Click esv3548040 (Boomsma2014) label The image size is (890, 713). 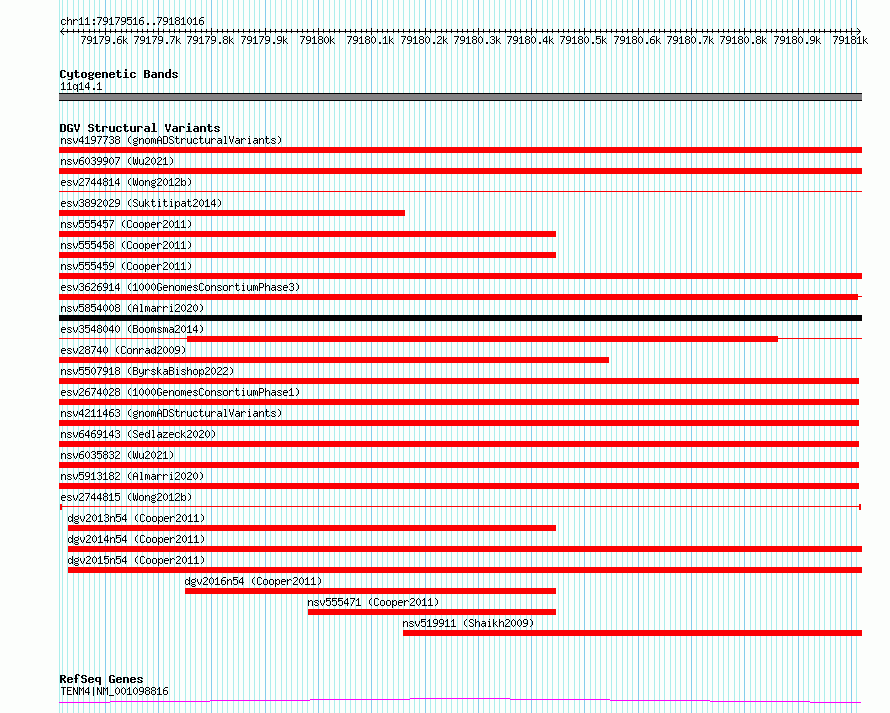pos(132,329)
